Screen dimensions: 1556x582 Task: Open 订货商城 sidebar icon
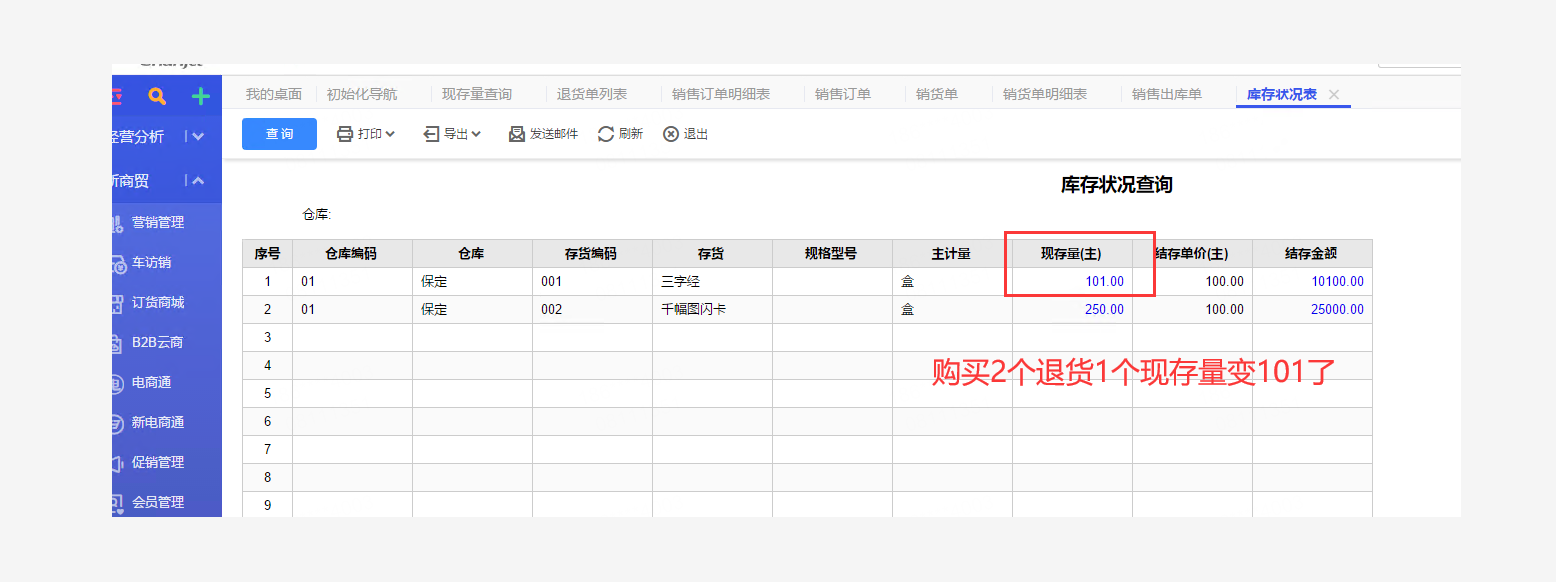click(118, 303)
